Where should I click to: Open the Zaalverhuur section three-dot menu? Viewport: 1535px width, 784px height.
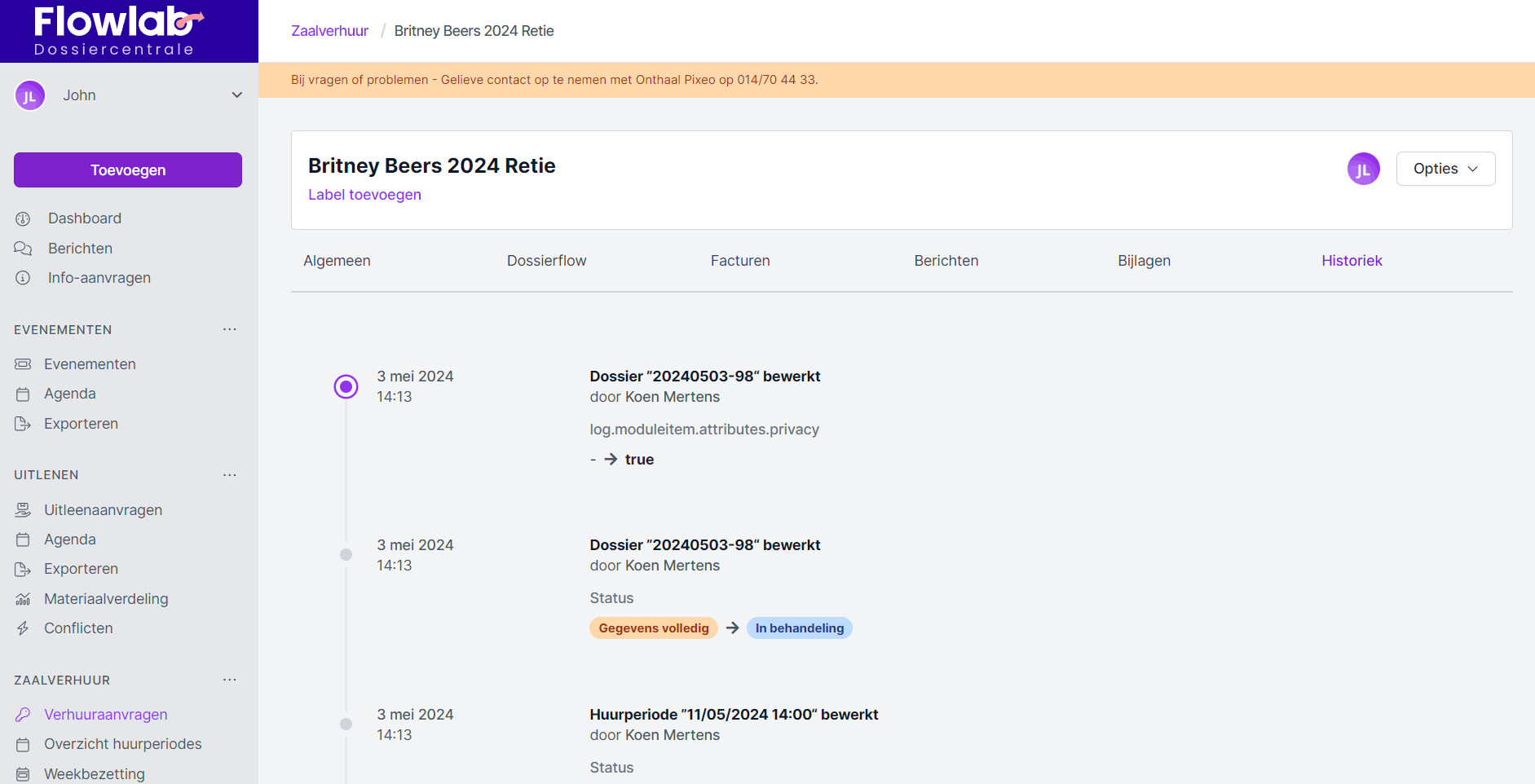[230, 680]
